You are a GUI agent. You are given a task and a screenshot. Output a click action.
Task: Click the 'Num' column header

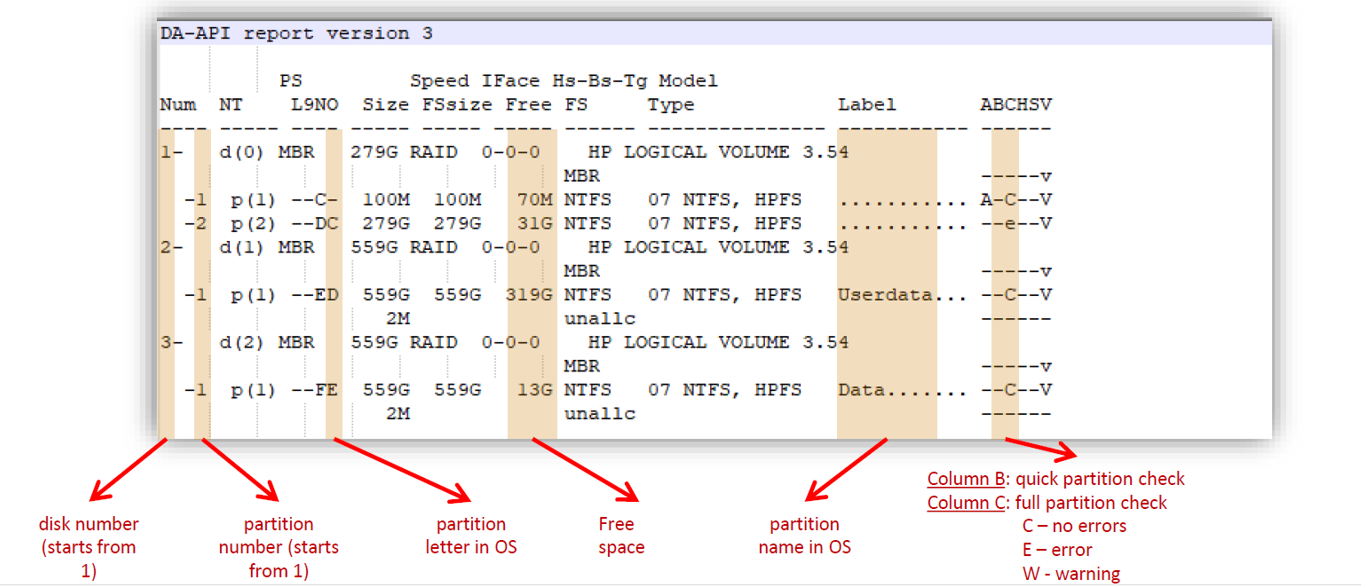pos(177,105)
